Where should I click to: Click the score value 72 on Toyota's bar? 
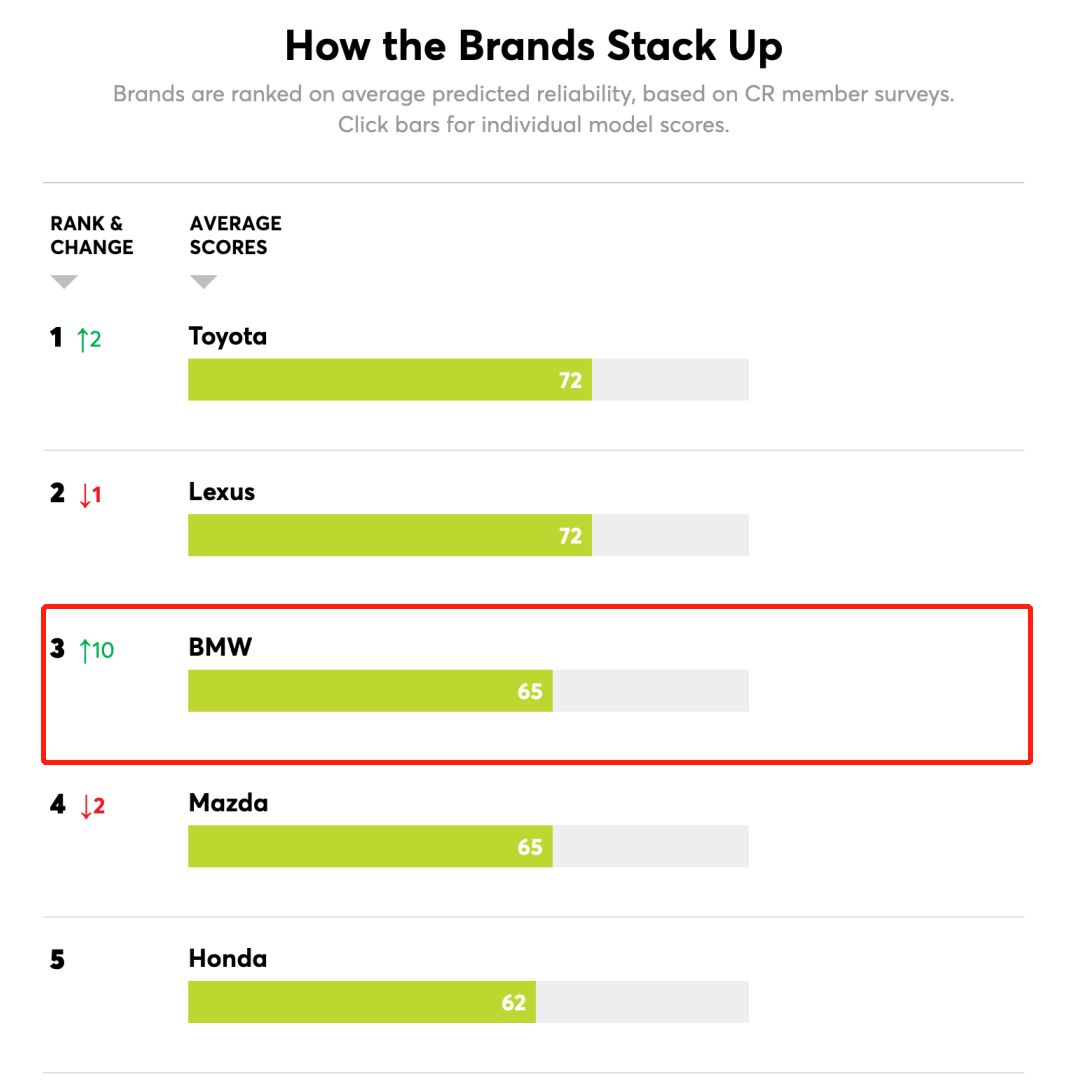tap(570, 380)
